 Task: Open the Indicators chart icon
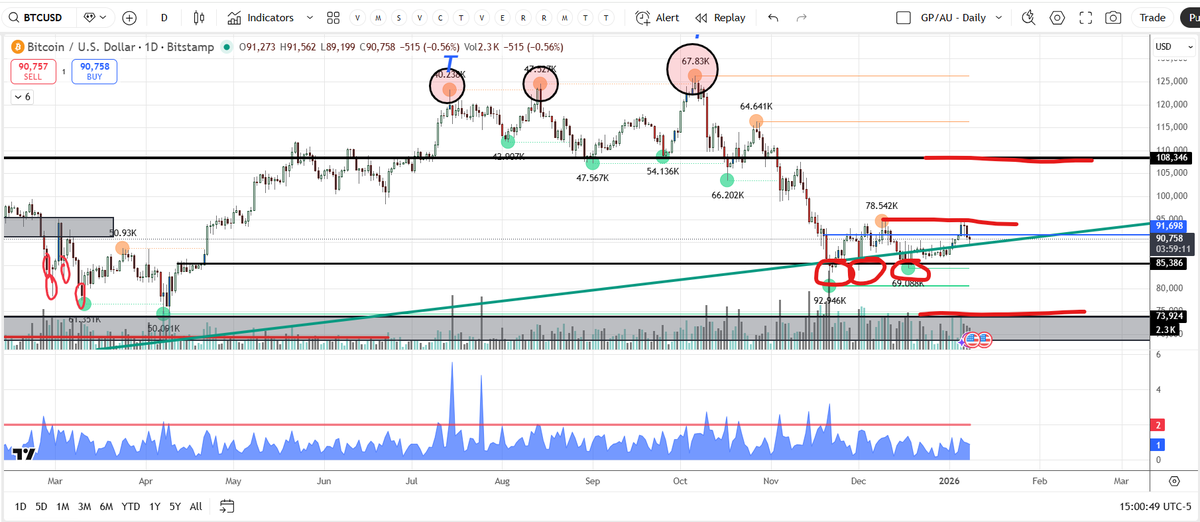pyautogui.click(x=234, y=17)
